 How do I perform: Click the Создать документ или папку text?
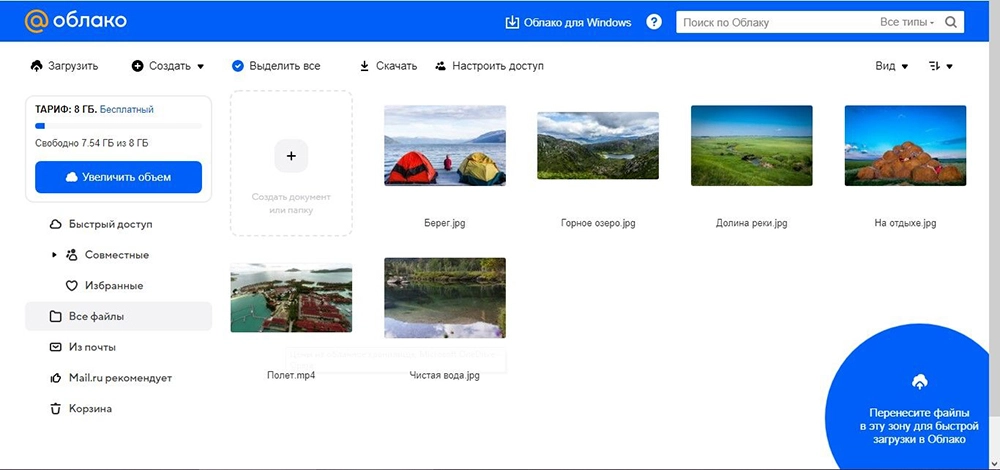click(291, 203)
